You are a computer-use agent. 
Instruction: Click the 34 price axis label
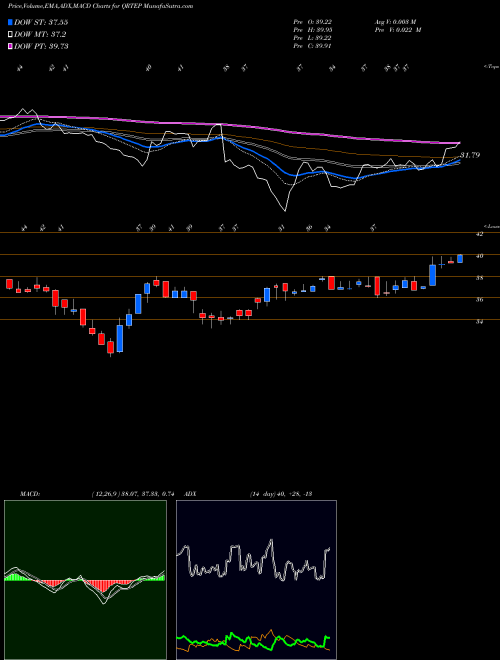tap(479, 322)
